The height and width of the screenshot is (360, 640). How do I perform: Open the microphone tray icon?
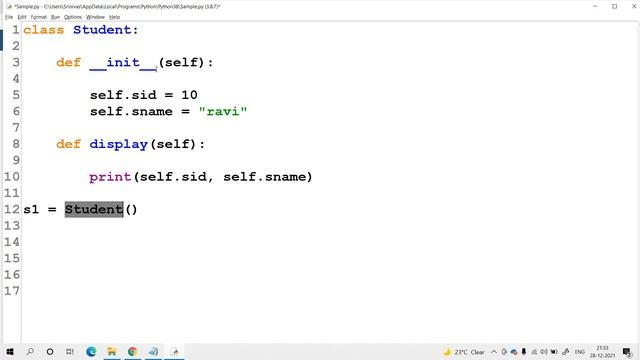(524, 352)
